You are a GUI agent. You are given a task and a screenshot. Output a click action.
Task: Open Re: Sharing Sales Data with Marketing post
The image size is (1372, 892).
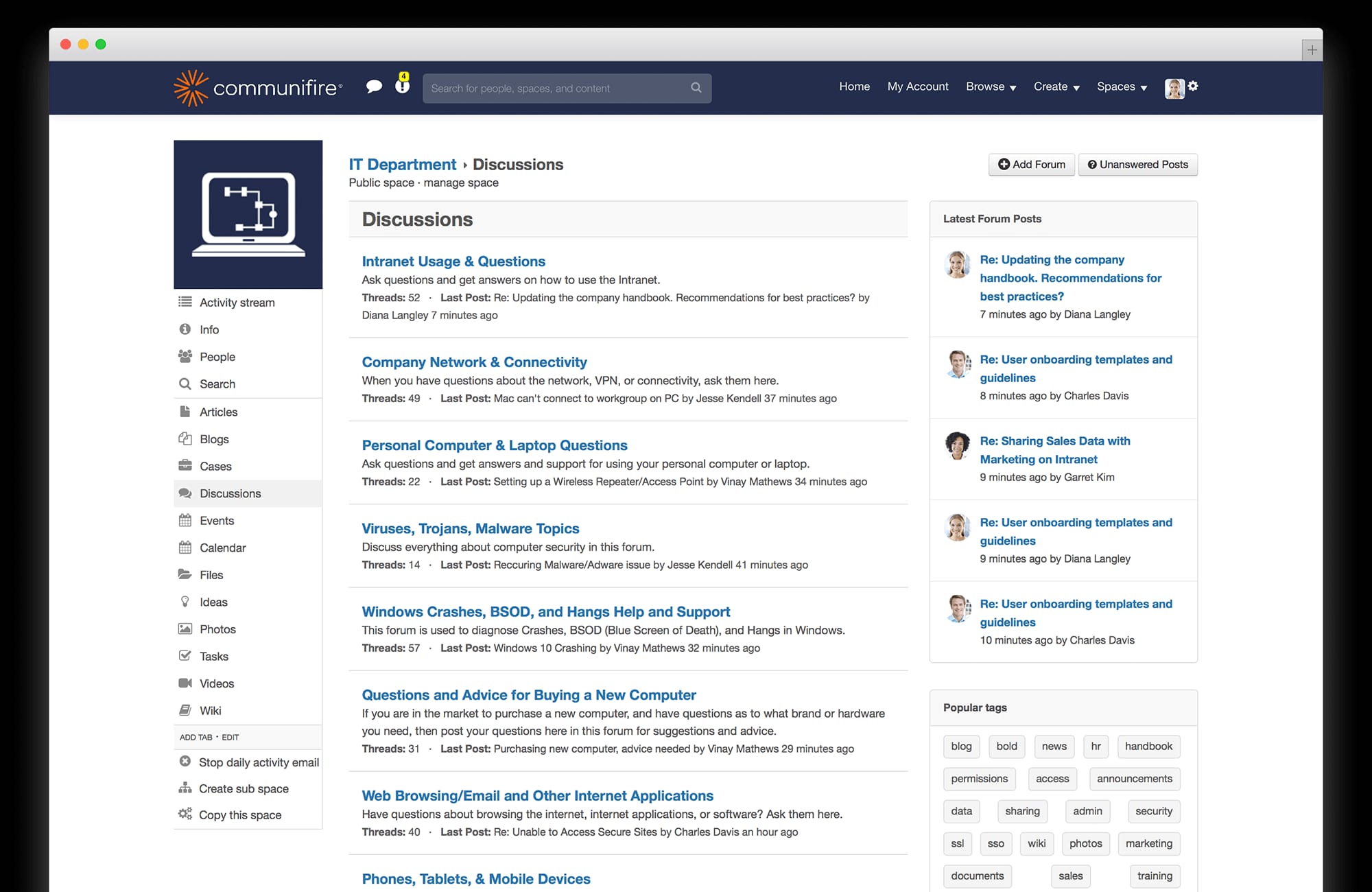(x=1054, y=450)
